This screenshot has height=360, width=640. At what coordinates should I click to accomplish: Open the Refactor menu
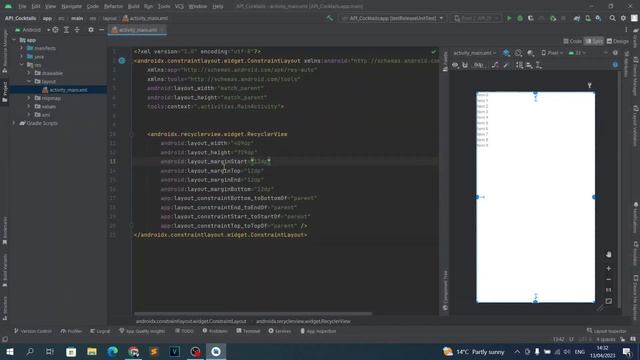(x=113, y=6)
